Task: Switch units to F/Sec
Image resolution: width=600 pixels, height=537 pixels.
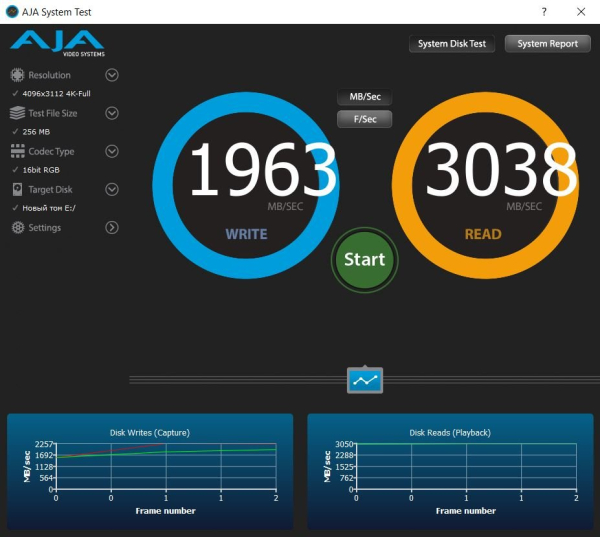Action: [365, 119]
